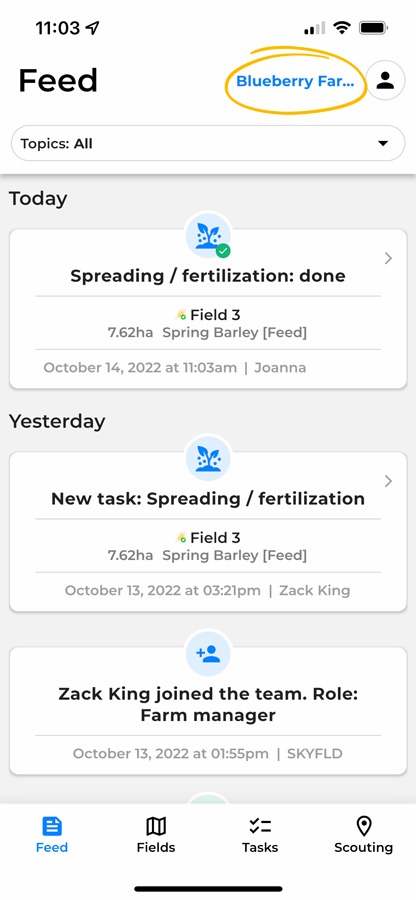
Task: Open New task: Spreading / fertilization entry
Action: (208, 532)
